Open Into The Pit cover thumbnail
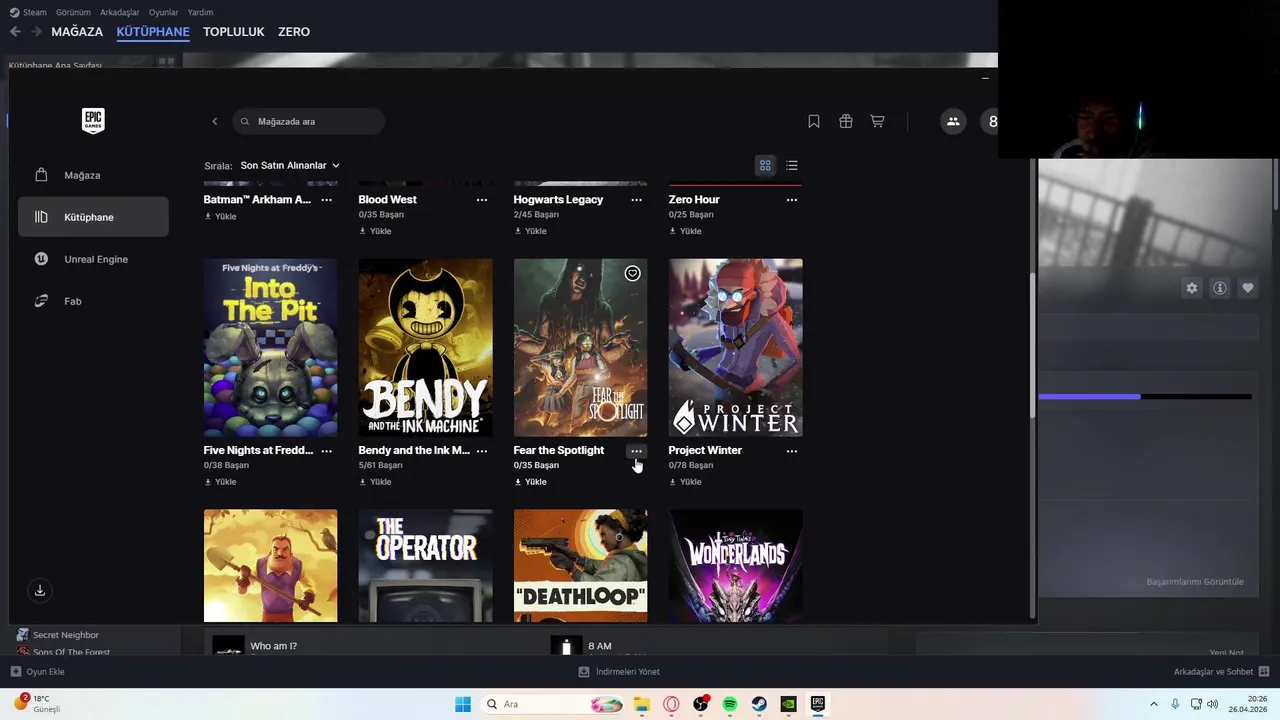1280x720 pixels. point(271,348)
